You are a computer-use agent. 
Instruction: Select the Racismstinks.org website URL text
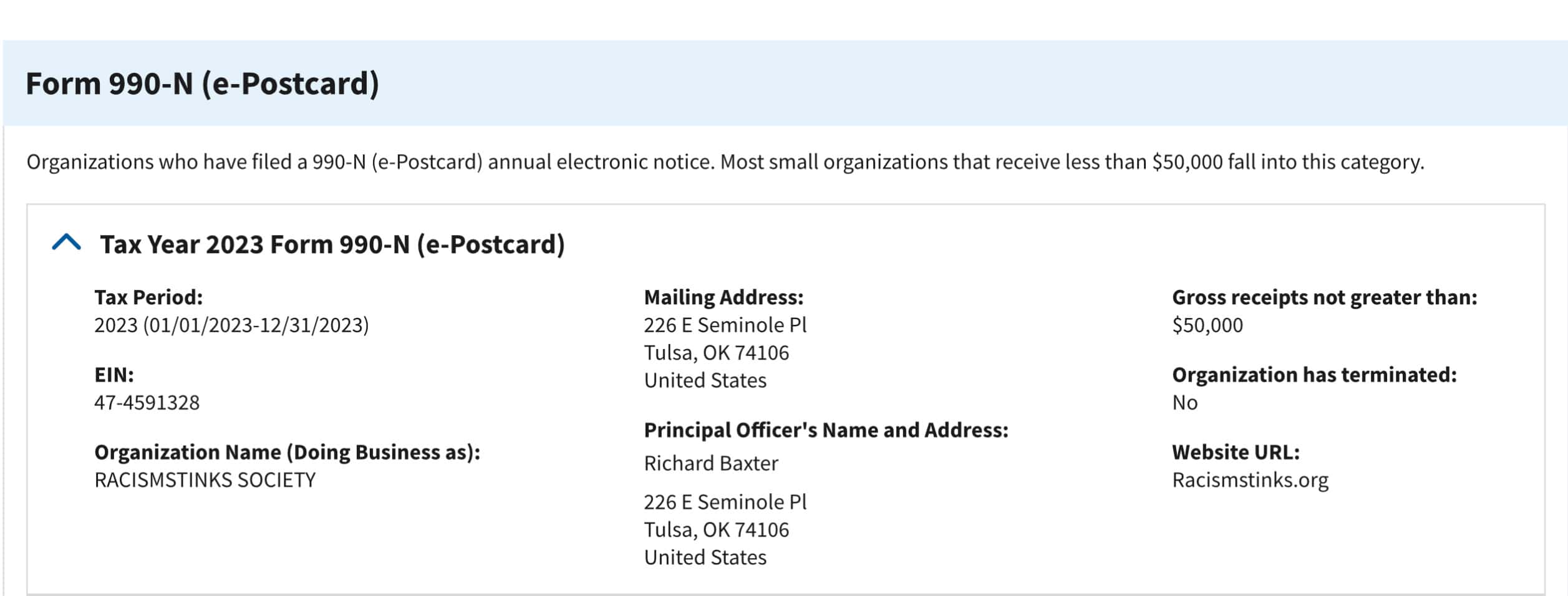[x=1250, y=479]
